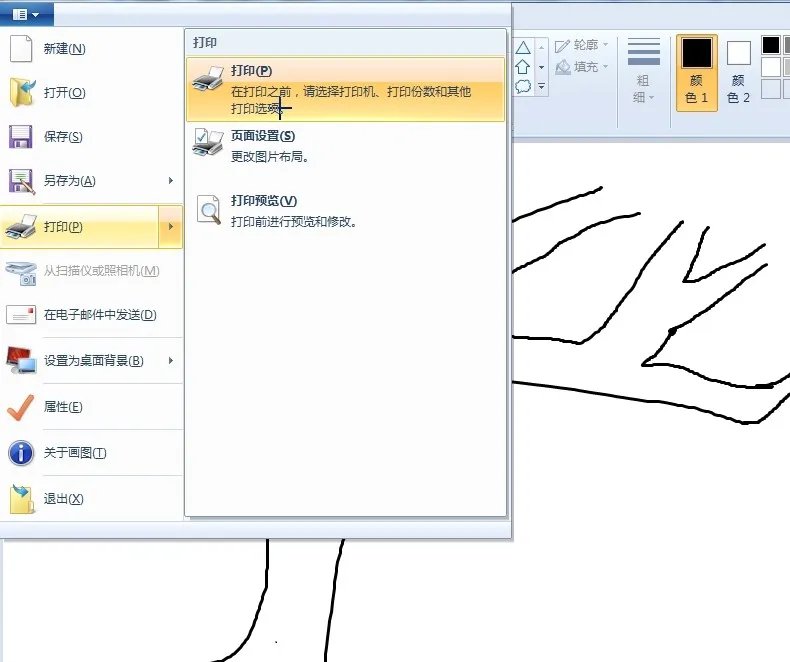Select 属性(E) menu entry
Viewport: 790px width, 662px height.
(x=63, y=407)
